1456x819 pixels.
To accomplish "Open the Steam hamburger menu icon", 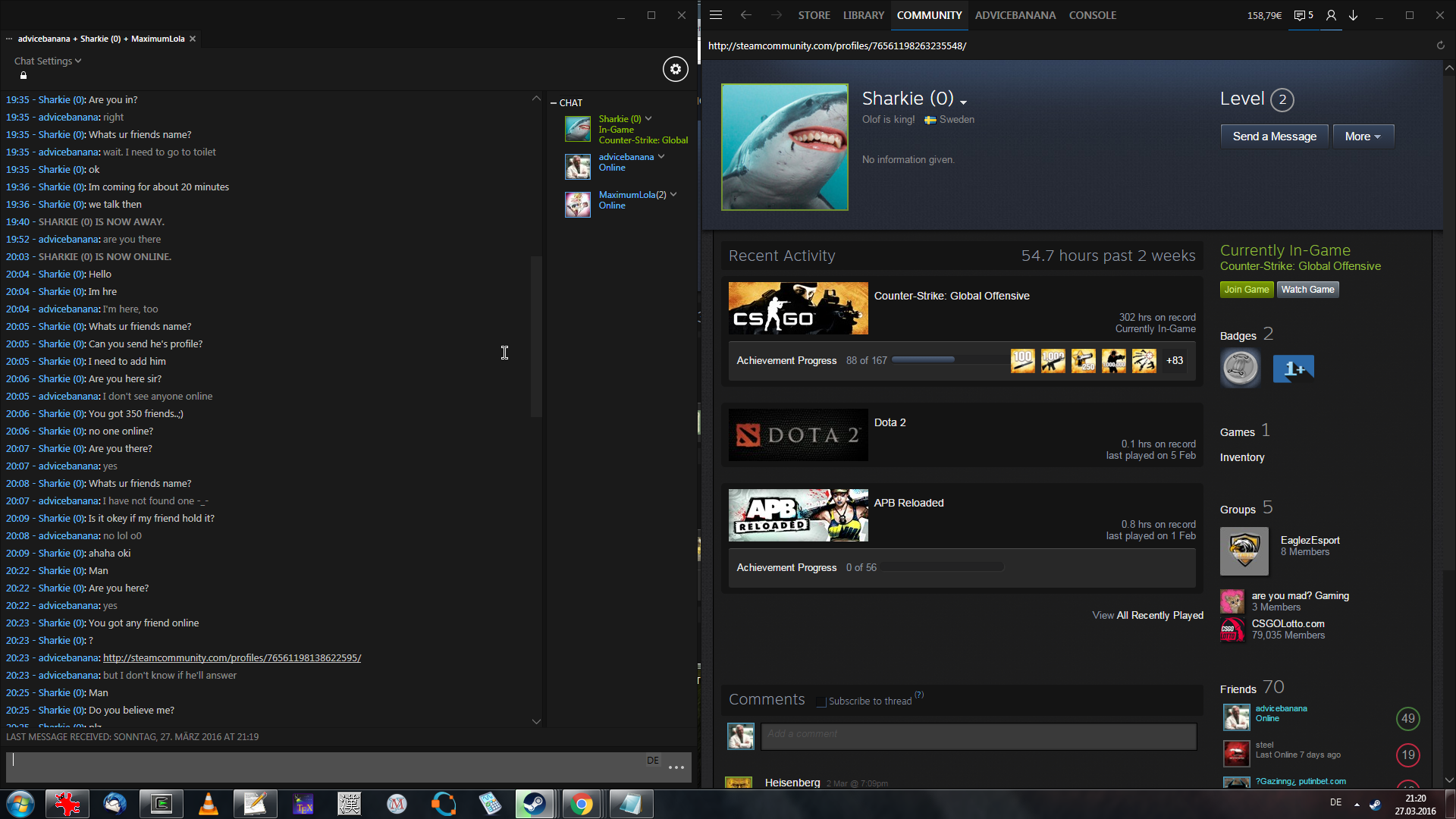I will [715, 15].
